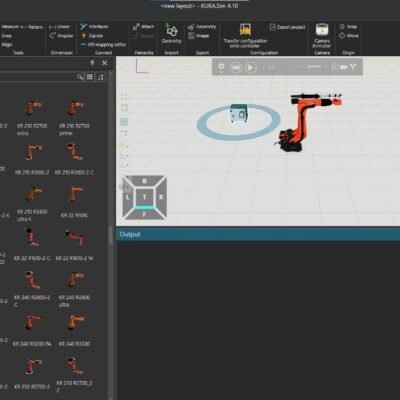400x400 pixels.
Task: Reset the simulation with rewind button
Action: click(236, 67)
